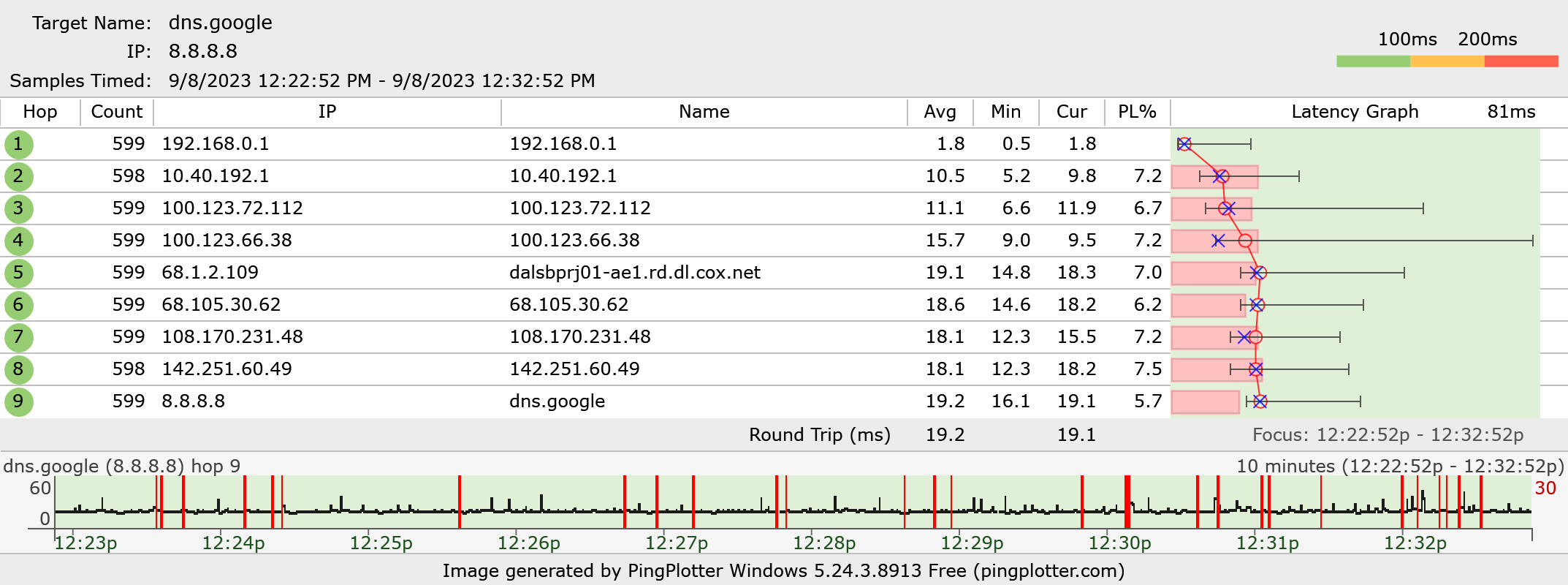The height and width of the screenshot is (585, 1568).
Task: Select the hop 4 green circle icon
Action: point(18,241)
